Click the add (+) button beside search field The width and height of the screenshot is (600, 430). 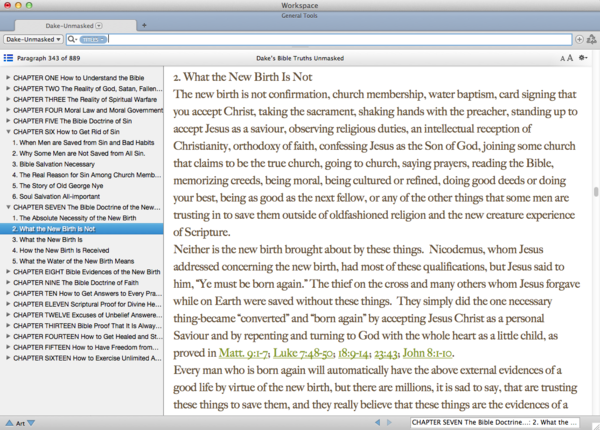(579, 39)
